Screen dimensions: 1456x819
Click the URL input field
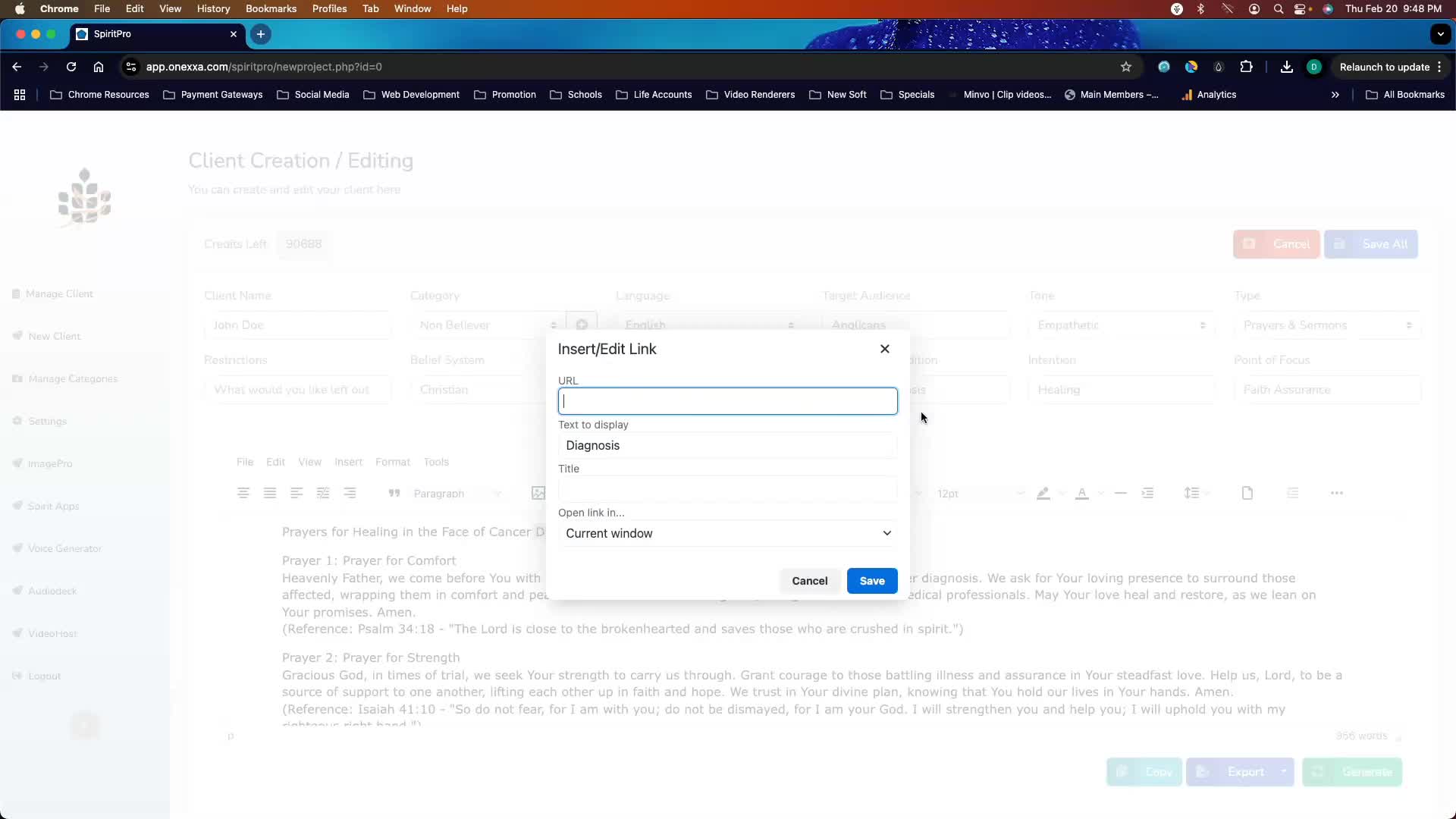[x=728, y=401]
